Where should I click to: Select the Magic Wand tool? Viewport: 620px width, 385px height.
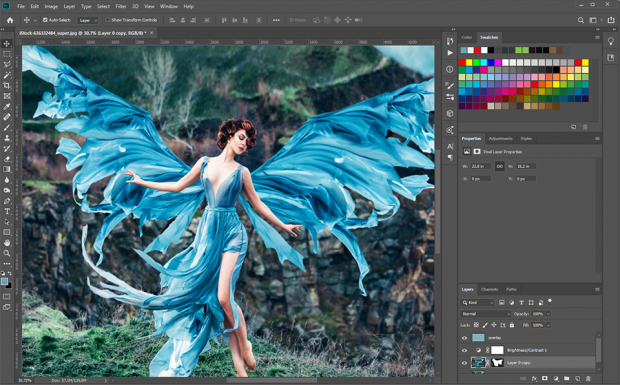click(x=7, y=75)
